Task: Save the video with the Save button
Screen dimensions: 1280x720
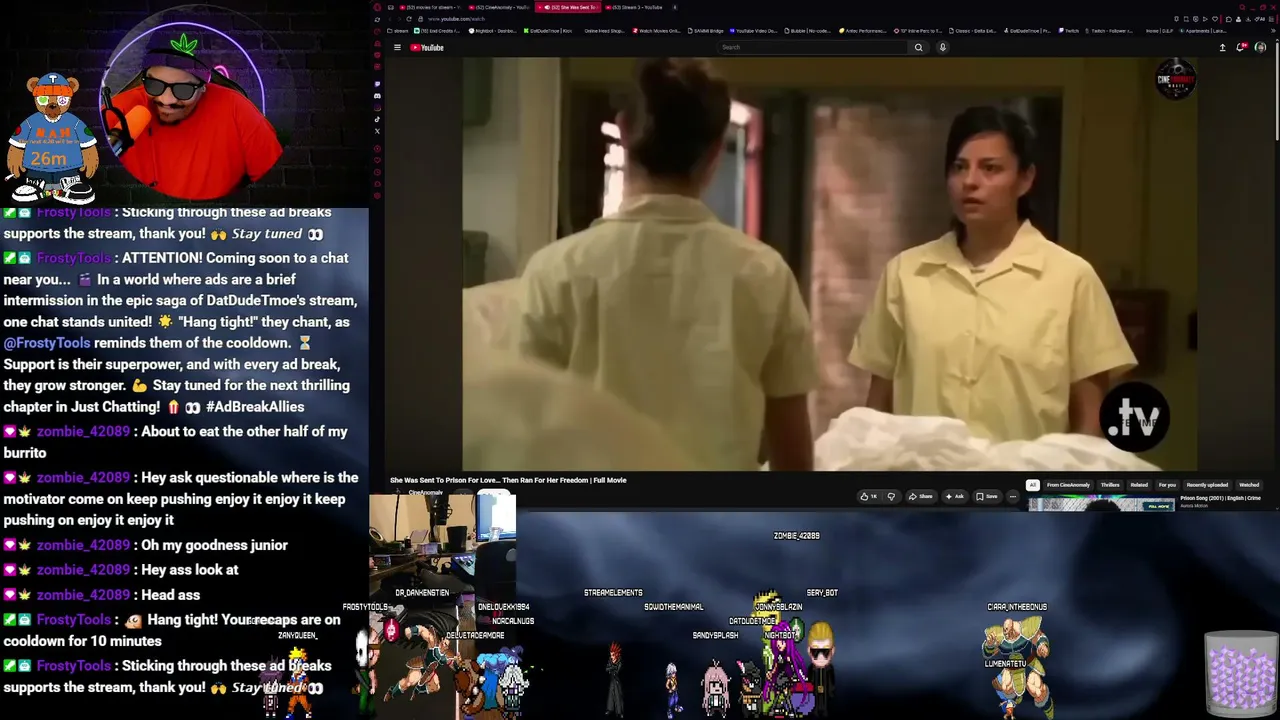Action: [x=988, y=496]
